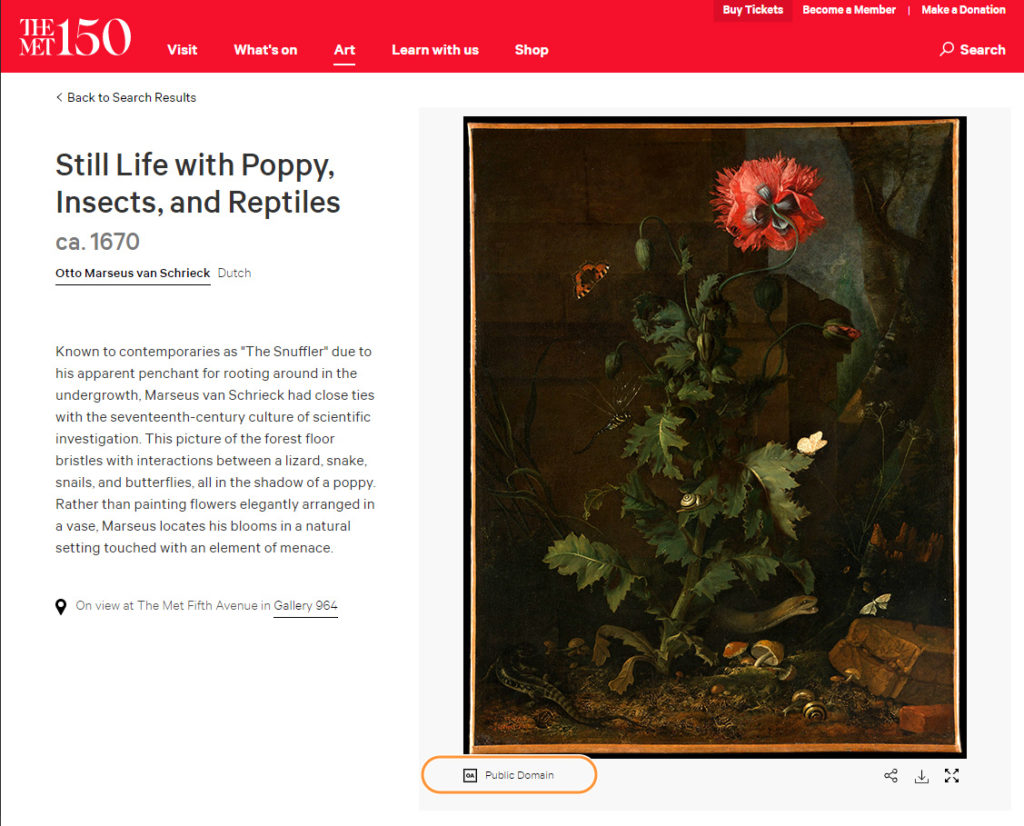Select the Art navigation tab
This screenshot has width=1024, height=826.
click(x=344, y=50)
